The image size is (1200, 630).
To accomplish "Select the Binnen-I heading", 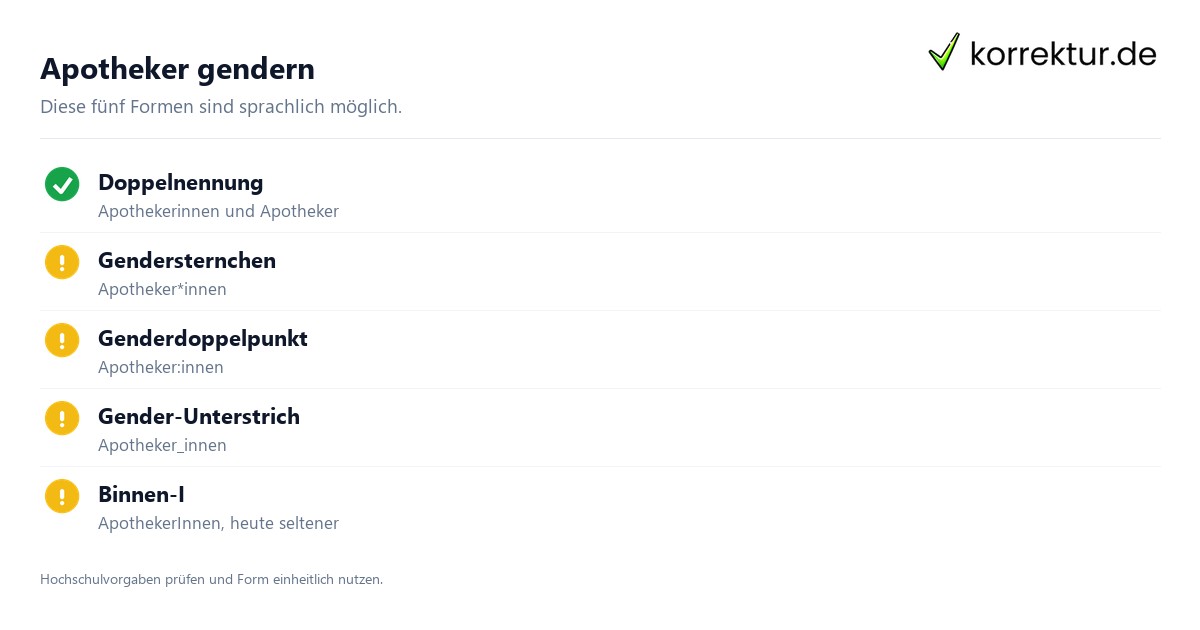I will point(141,494).
